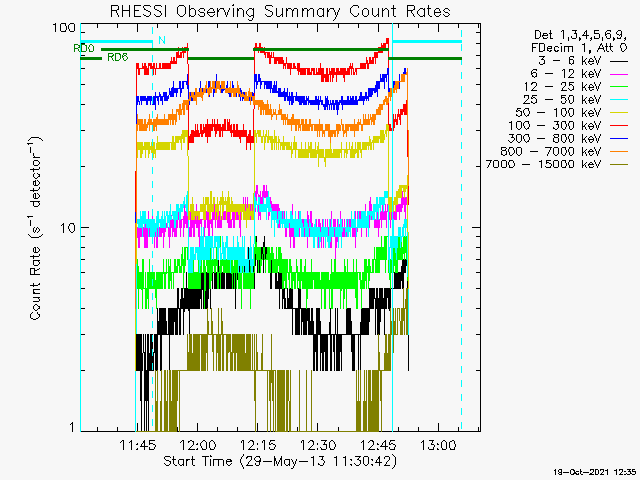The height and width of the screenshot is (480, 640).
Task: Click the cyan line swatch for 25 - 50 keV
Action: (619, 100)
